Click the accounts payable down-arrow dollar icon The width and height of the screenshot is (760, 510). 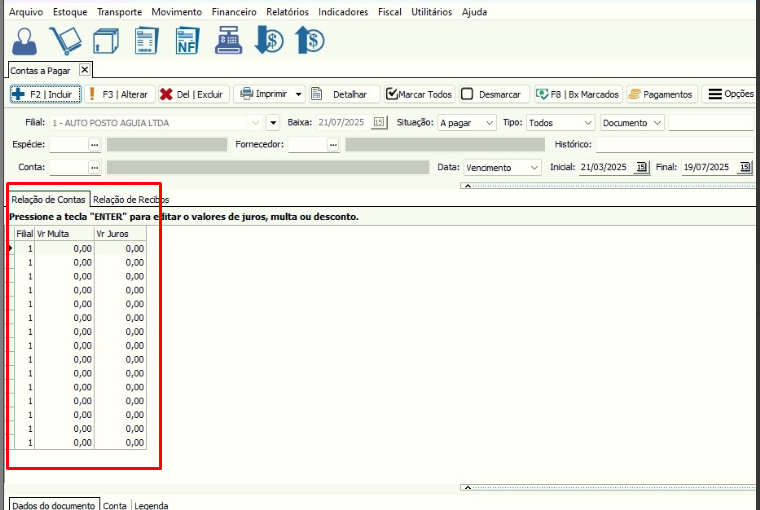point(269,42)
